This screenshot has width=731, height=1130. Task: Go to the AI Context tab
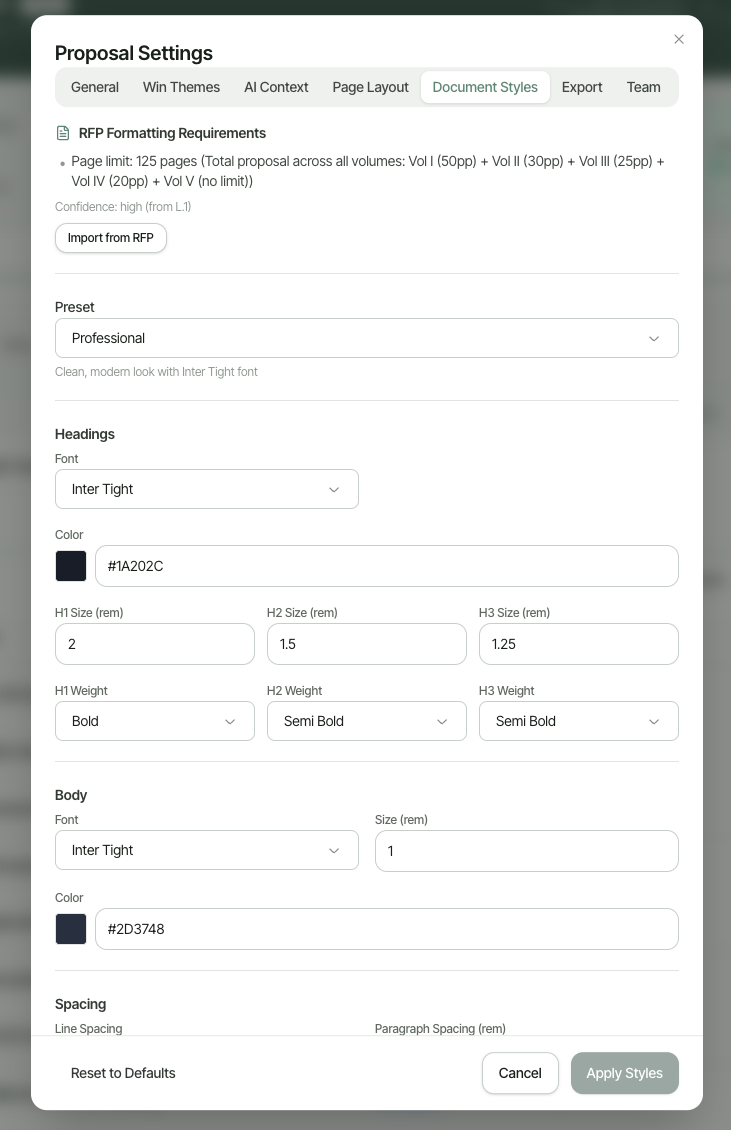click(x=276, y=87)
